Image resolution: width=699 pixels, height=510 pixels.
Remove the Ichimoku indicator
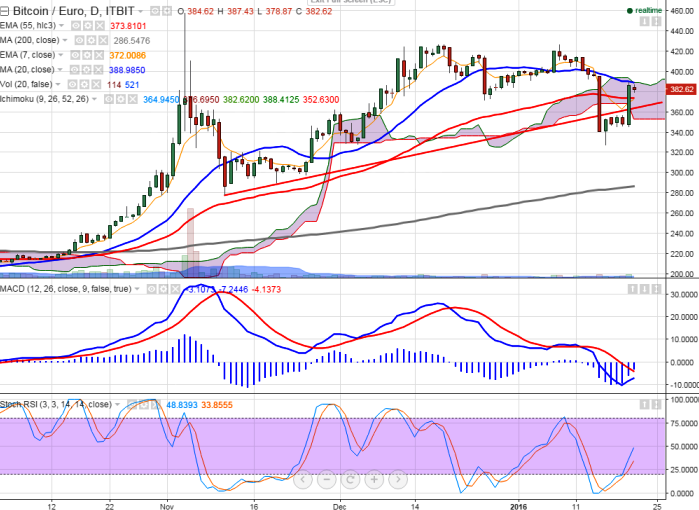133,99
